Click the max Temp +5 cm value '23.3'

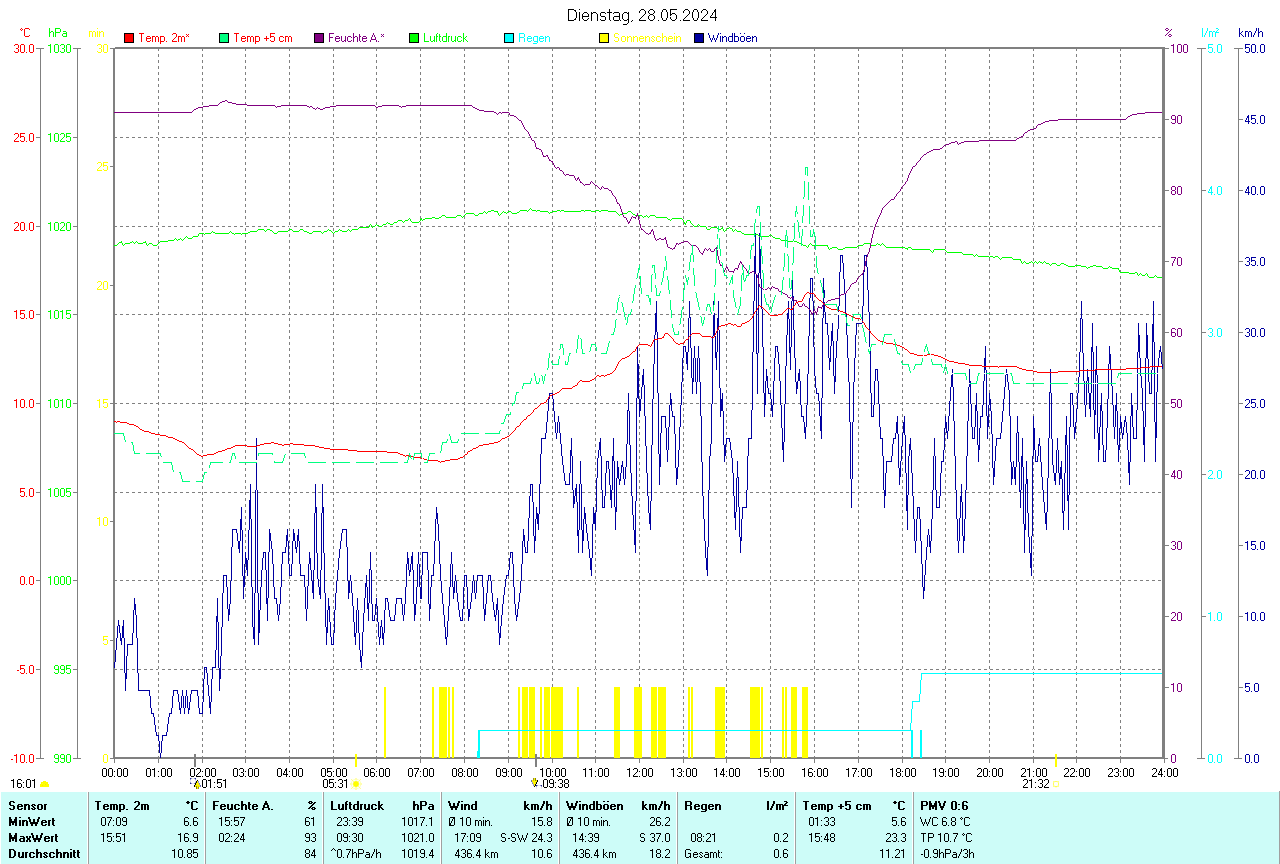895,838
